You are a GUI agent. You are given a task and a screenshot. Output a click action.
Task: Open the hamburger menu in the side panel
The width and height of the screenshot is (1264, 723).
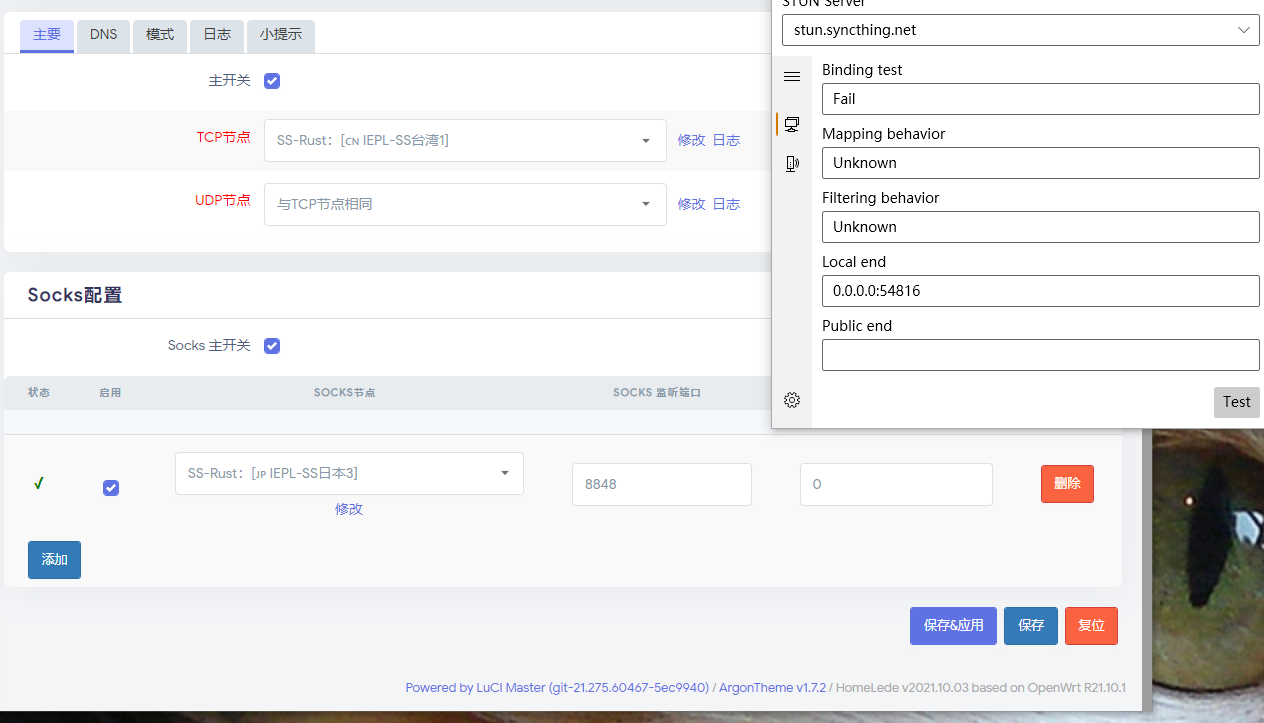pyautogui.click(x=792, y=76)
